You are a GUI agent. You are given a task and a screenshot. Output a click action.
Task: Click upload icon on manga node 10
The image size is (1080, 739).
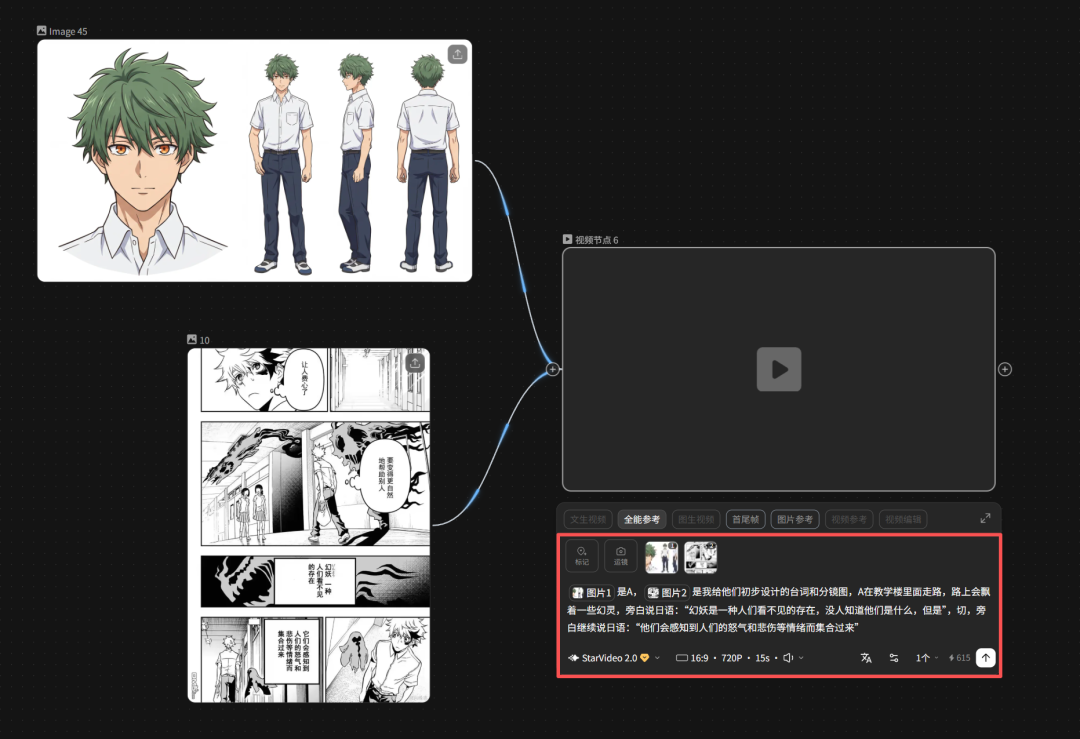415,362
